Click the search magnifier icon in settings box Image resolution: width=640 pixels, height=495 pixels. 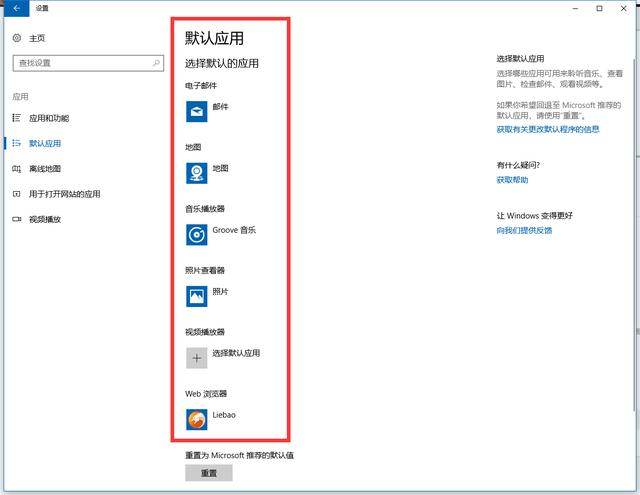coord(156,63)
